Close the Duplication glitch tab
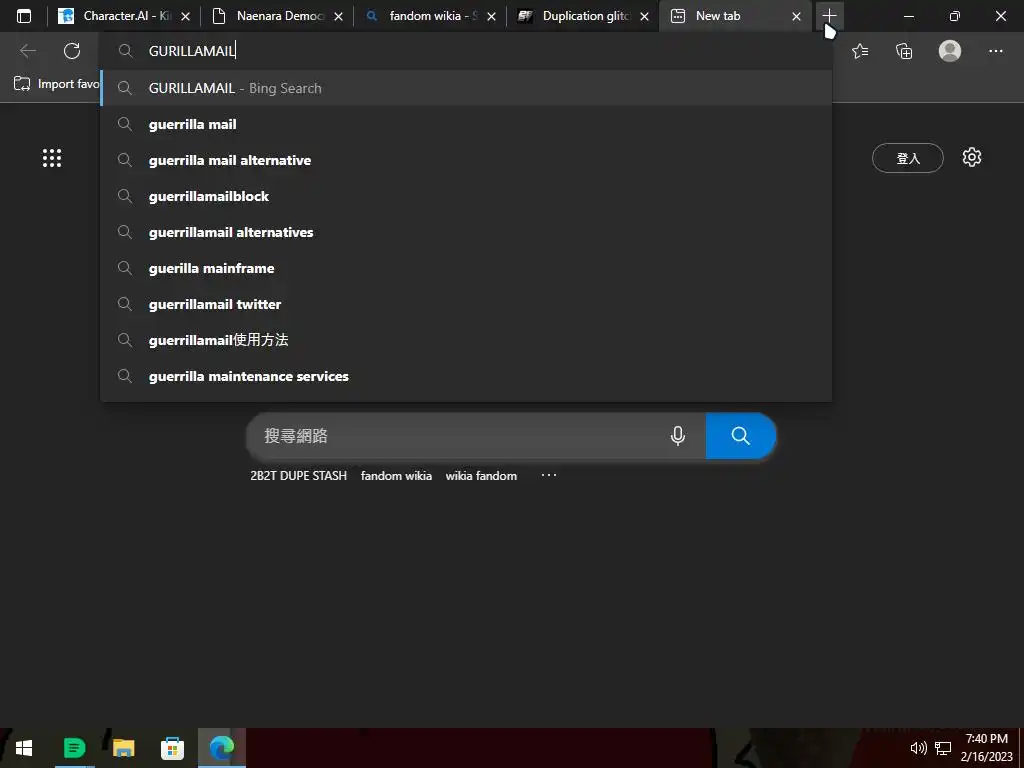1024x768 pixels. pos(645,16)
